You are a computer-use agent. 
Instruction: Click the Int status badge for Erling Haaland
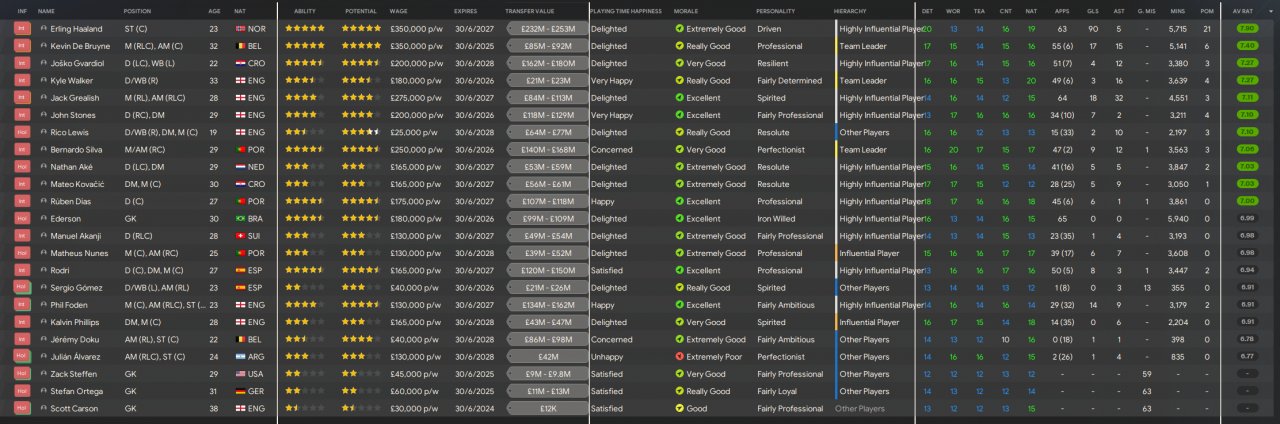pyautogui.click(x=22, y=29)
